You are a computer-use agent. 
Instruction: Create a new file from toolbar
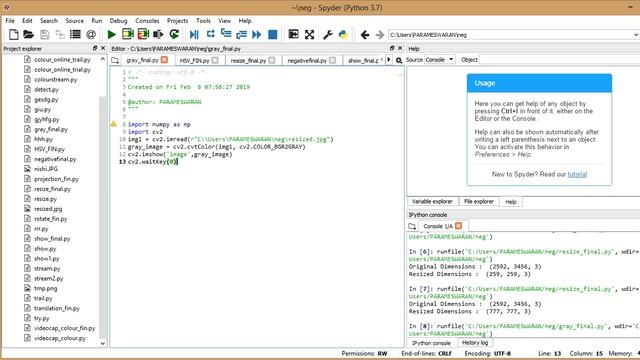coord(13,35)
